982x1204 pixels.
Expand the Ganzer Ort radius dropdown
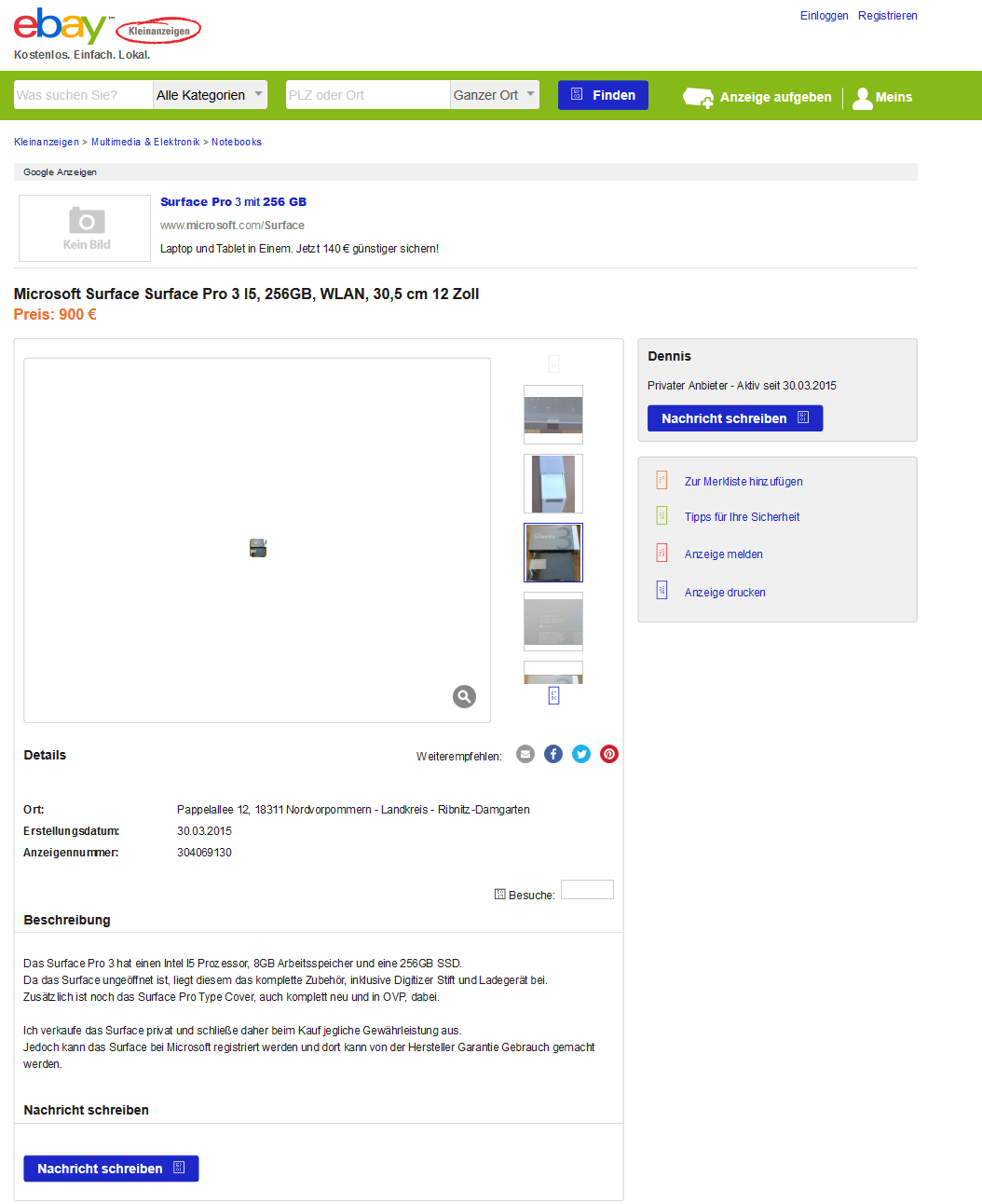[x=495, y=95]
